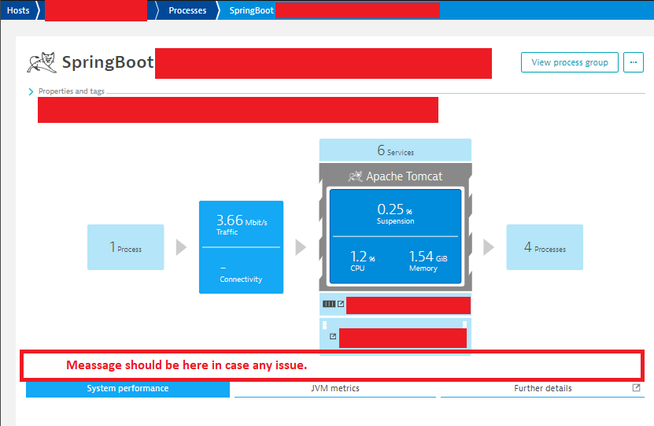Screen dimensions: 654x426
Task: Open the Hosts breadcrumb
Action: point(18,10)
